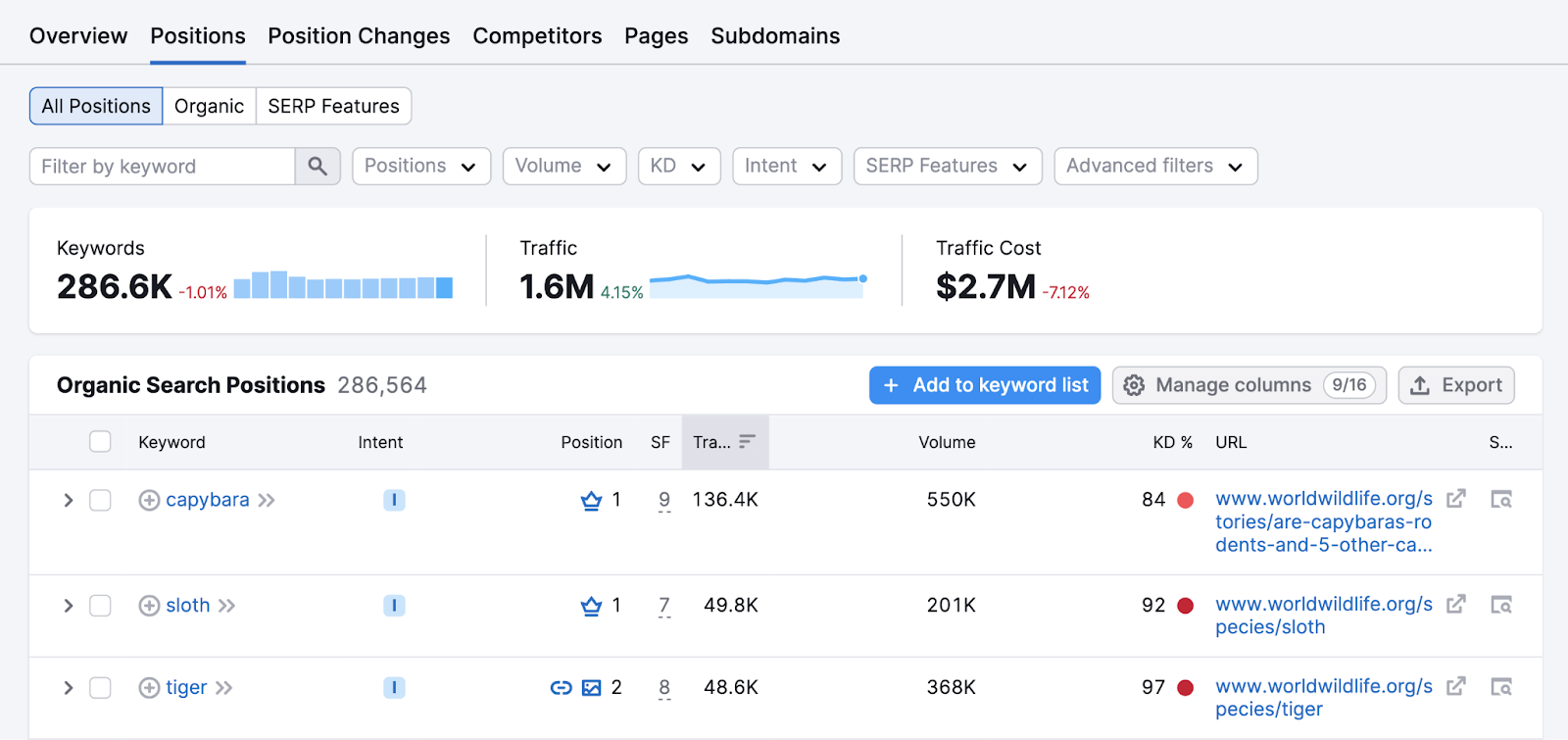Open external link icon for capybara URL
The image size is (1568, 740).
click(1456, 499)
